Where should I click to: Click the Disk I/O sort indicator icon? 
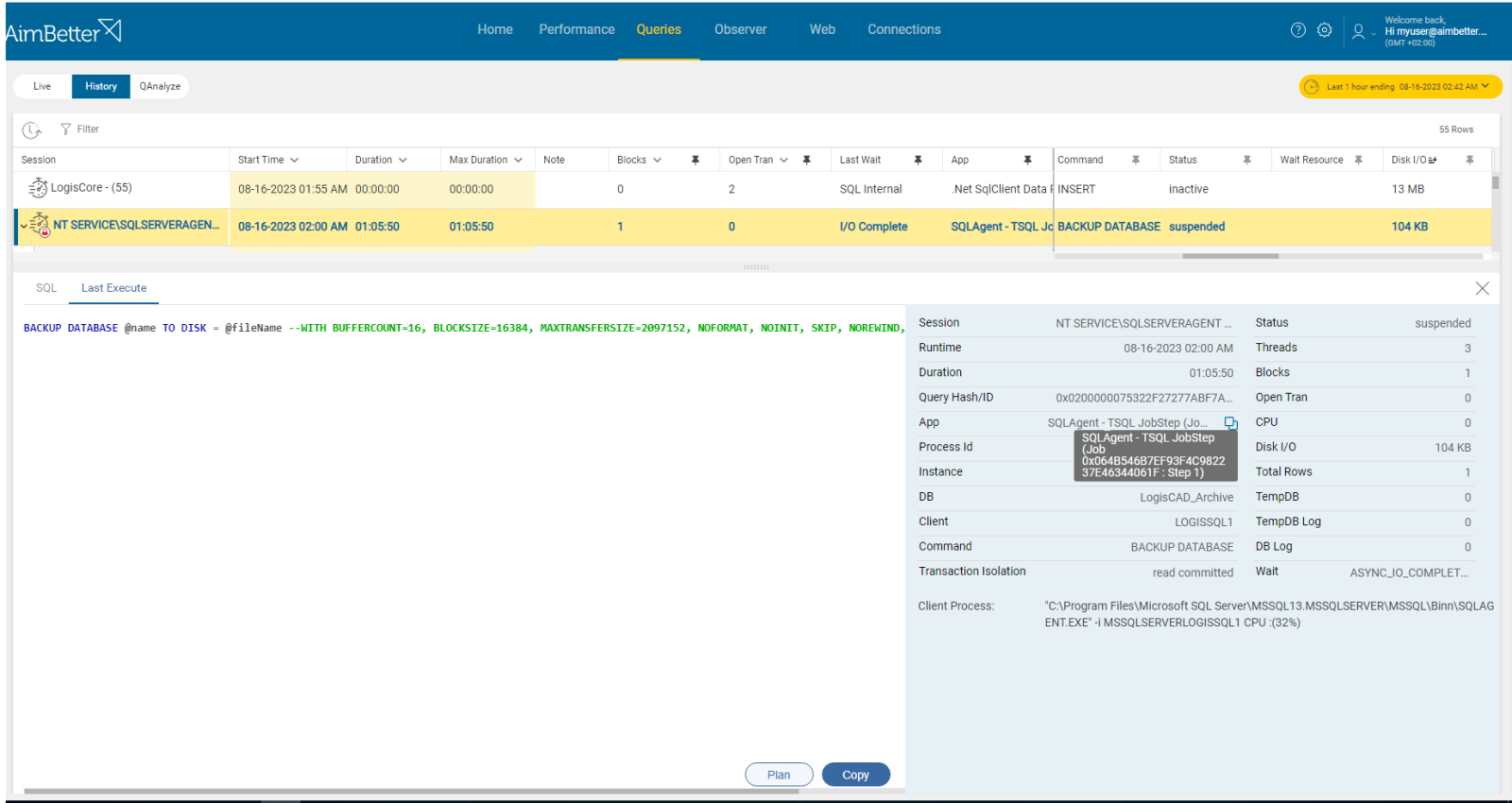(1433, 160)
